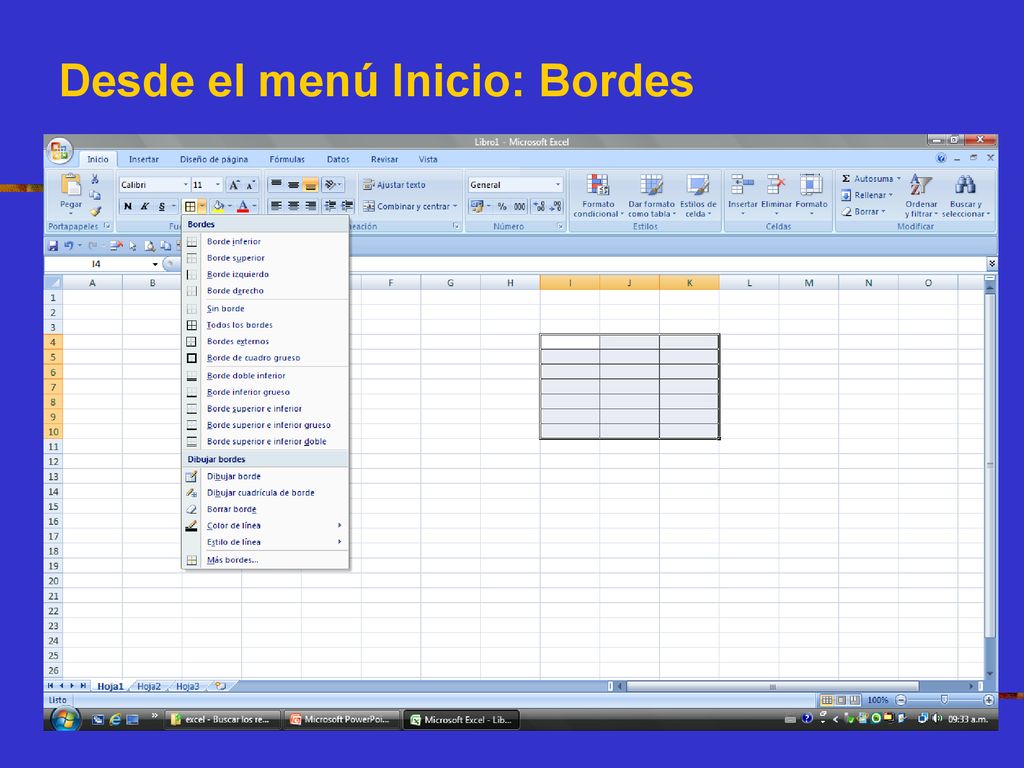The image size is (1024, 768).
Task: Switch to Hoja3 sheet tab
Action: coord(187,686)
